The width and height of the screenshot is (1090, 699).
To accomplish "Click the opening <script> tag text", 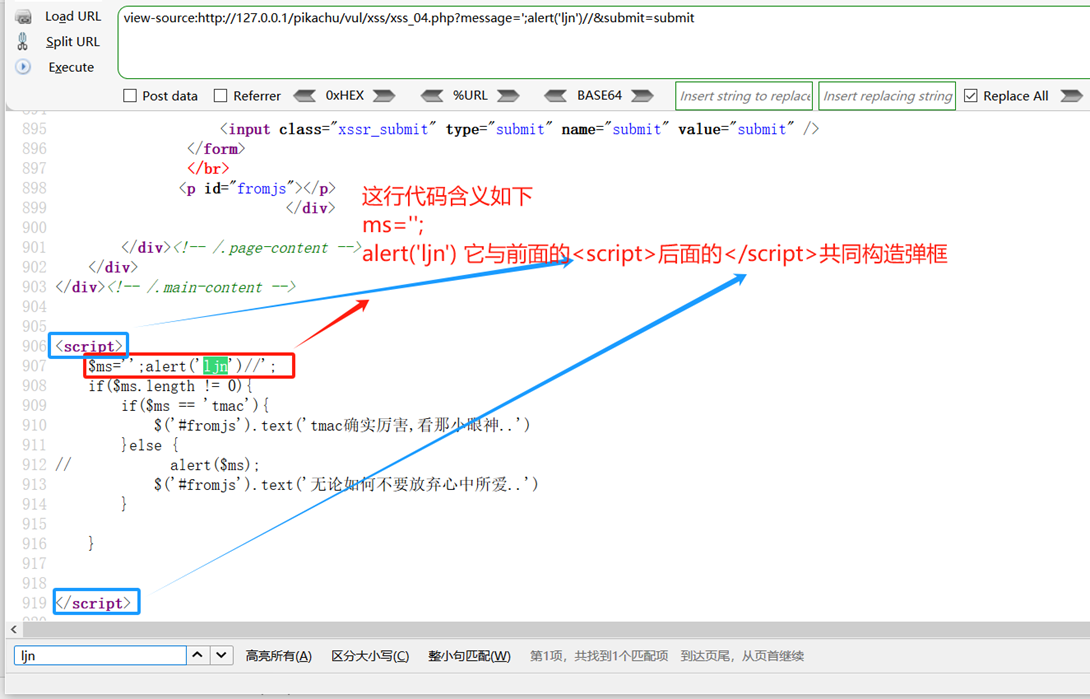I will (89, 346).
